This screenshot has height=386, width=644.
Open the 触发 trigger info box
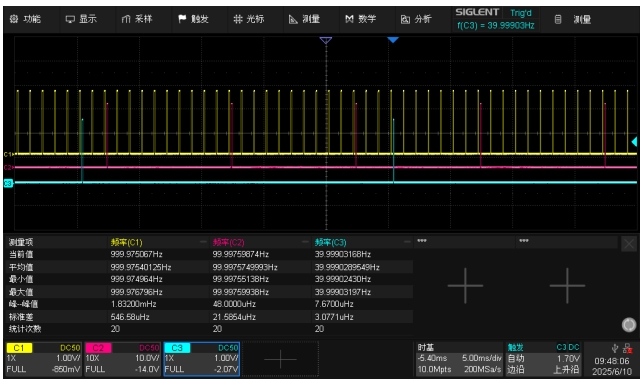pyautogui.click(x=543, y=359)
